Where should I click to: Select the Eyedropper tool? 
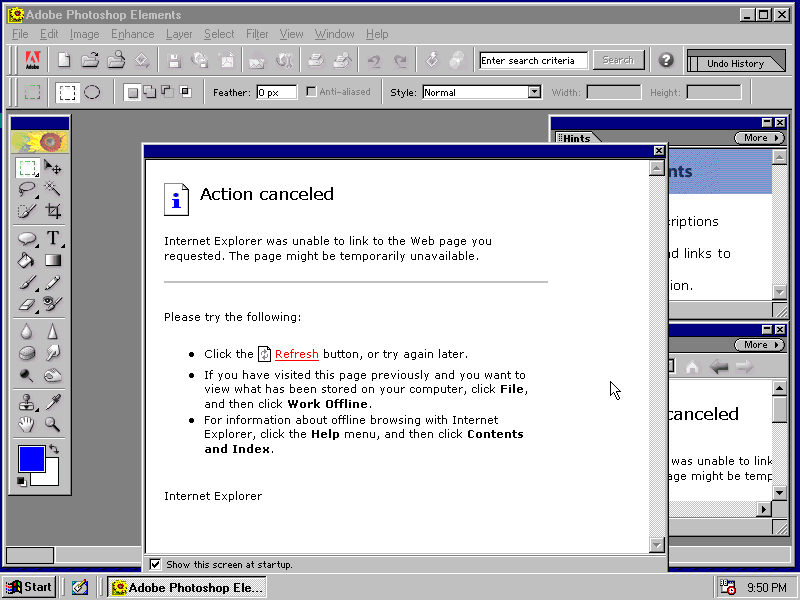[x=53, y=403]
